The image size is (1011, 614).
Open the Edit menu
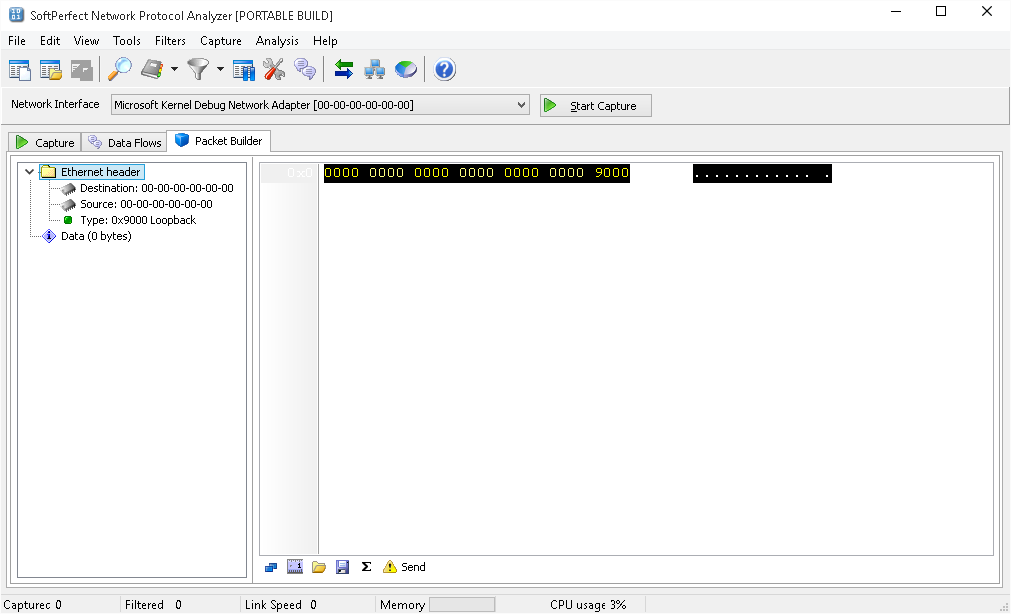point(50,41)
